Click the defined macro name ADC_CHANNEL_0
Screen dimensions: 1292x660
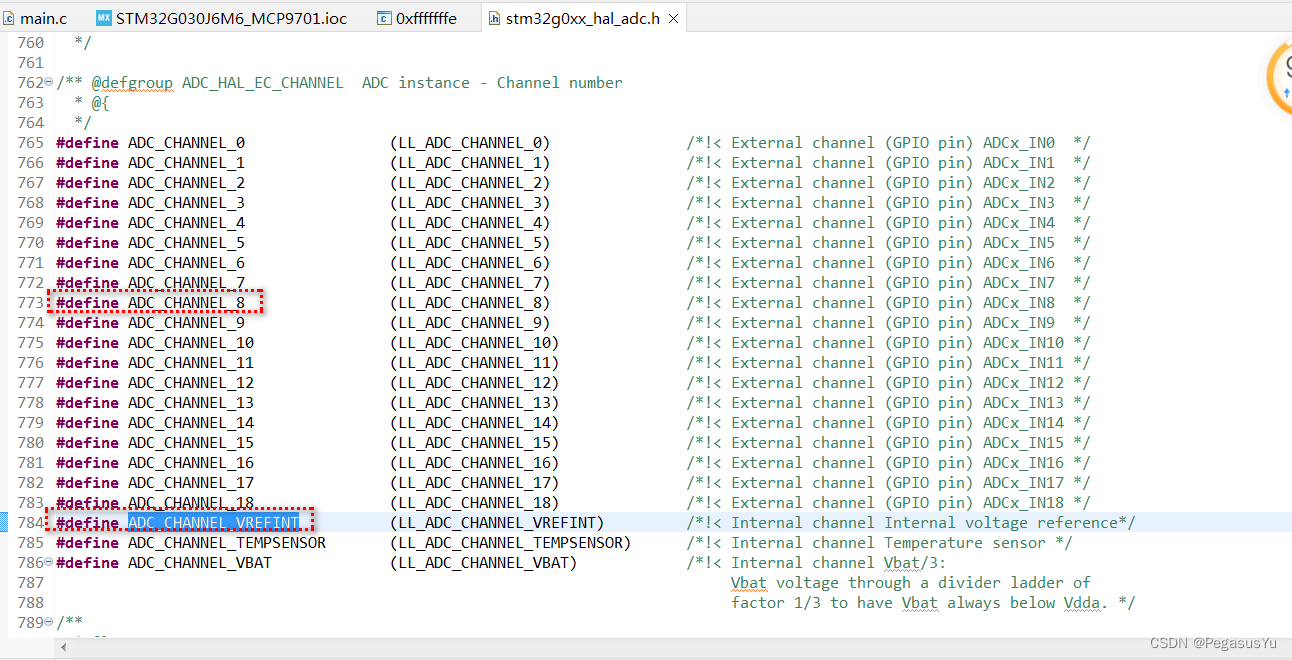pyautogui.click(x=186, y=142)
